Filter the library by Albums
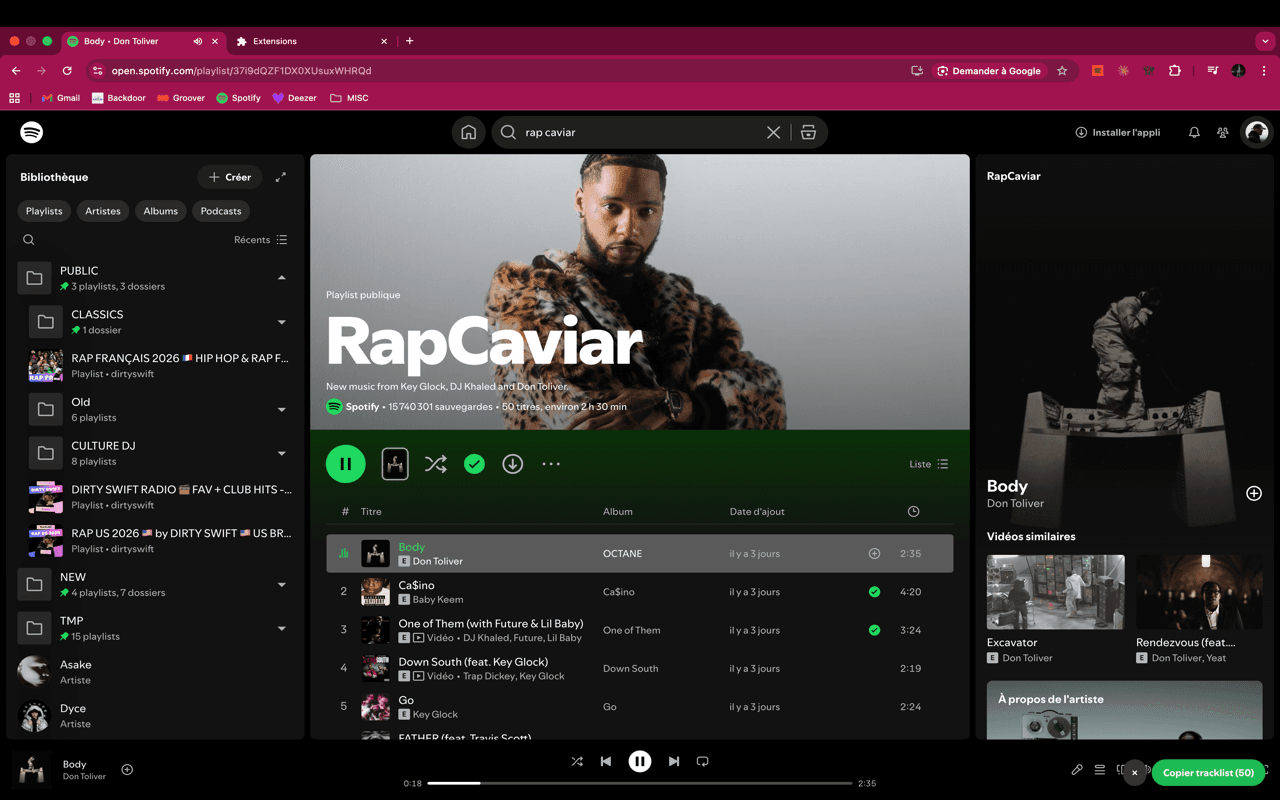The width and height of the screenshot is (1280, 800). 160,211
